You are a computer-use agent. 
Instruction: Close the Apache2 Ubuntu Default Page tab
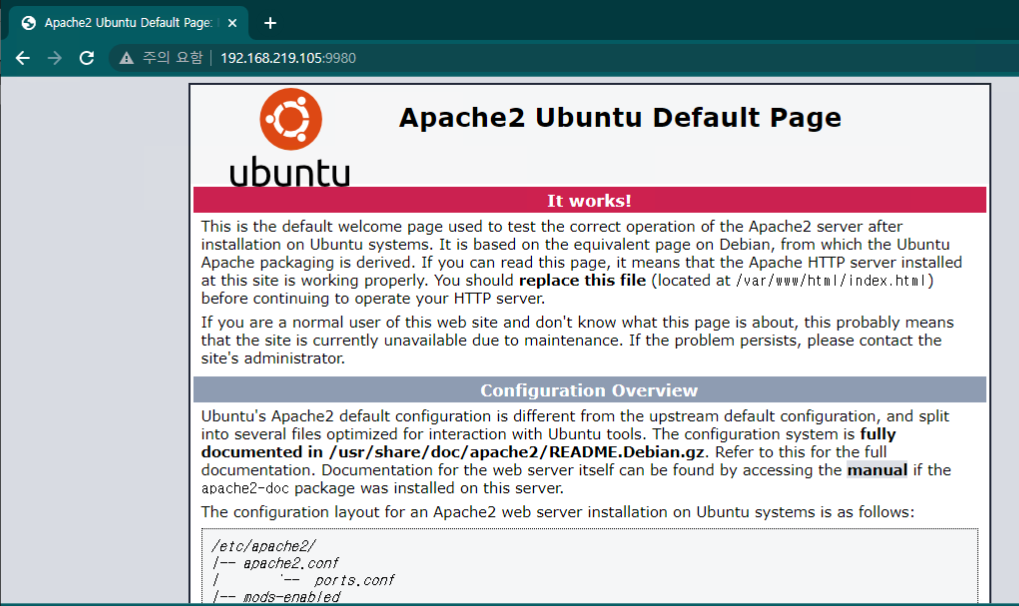tap(232, 23)
